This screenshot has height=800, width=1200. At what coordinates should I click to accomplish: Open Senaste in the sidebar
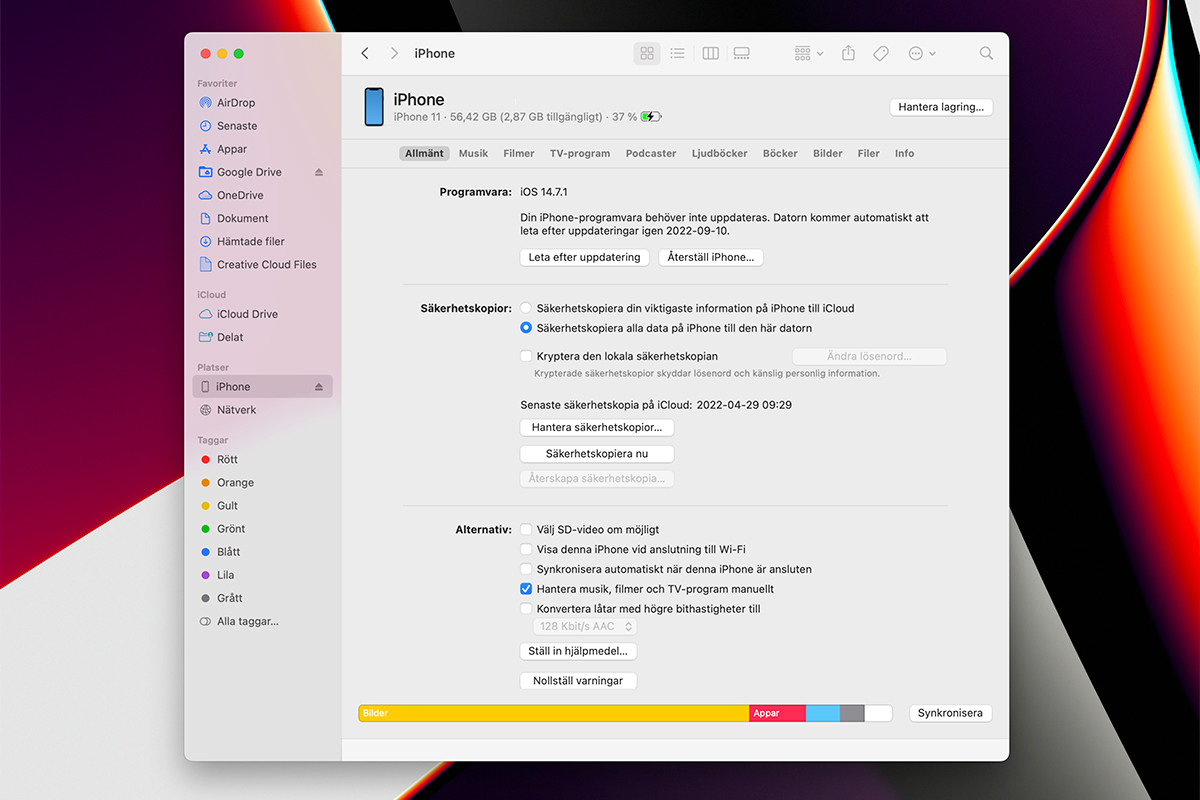(x=237, y=126)
